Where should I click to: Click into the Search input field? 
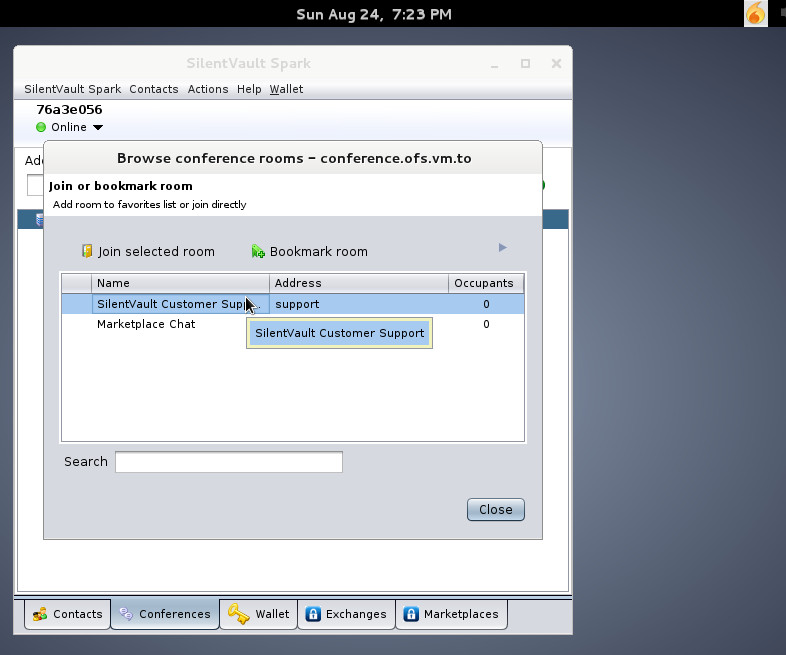pyautogui.click(x=229, y=462)
